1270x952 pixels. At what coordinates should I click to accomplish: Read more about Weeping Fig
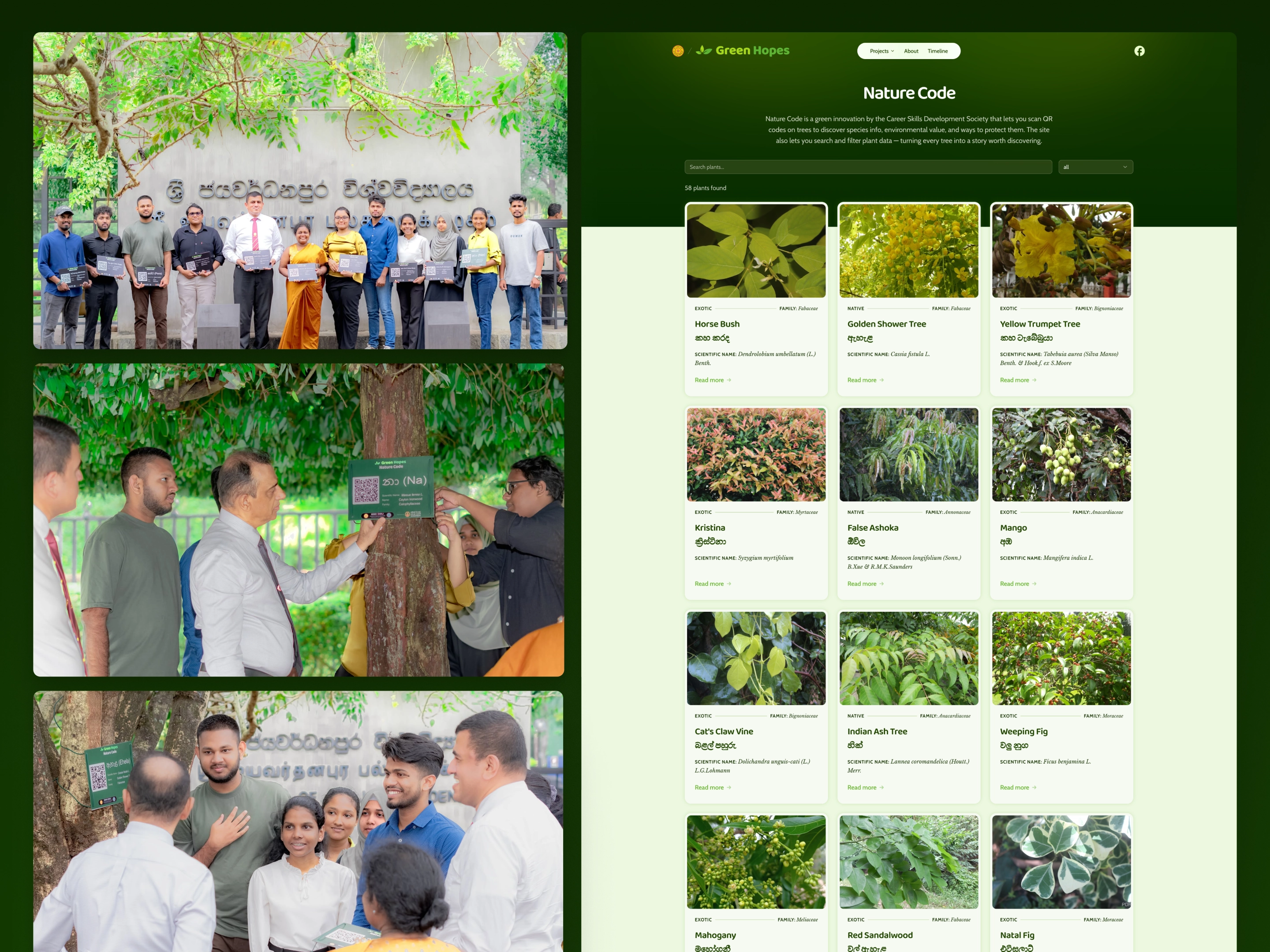(1018, 787)
